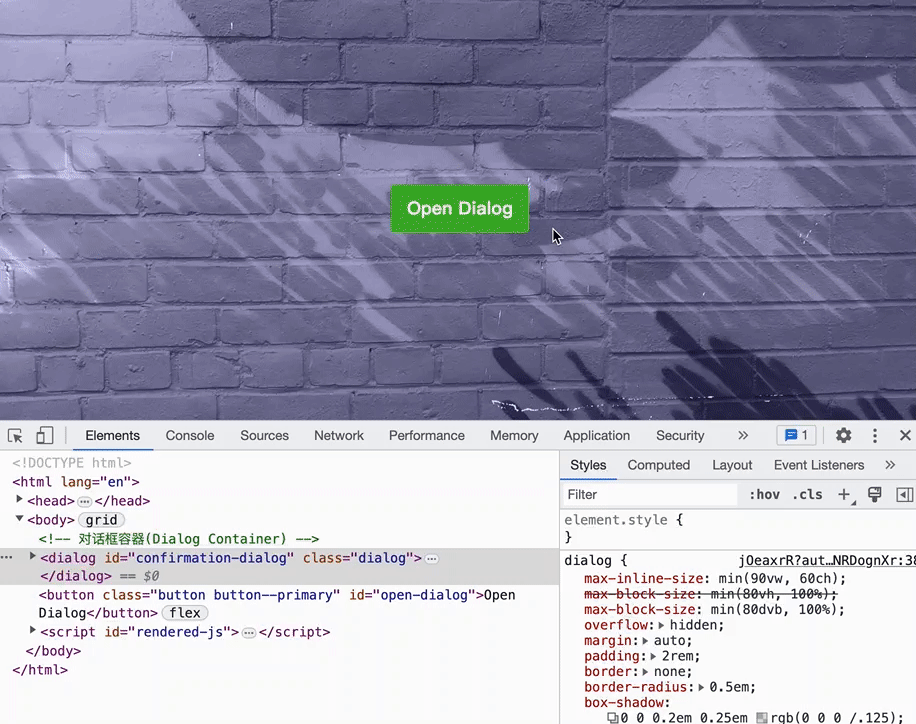
Task: Add a new style rule plus icon
Action: [844, 495]
